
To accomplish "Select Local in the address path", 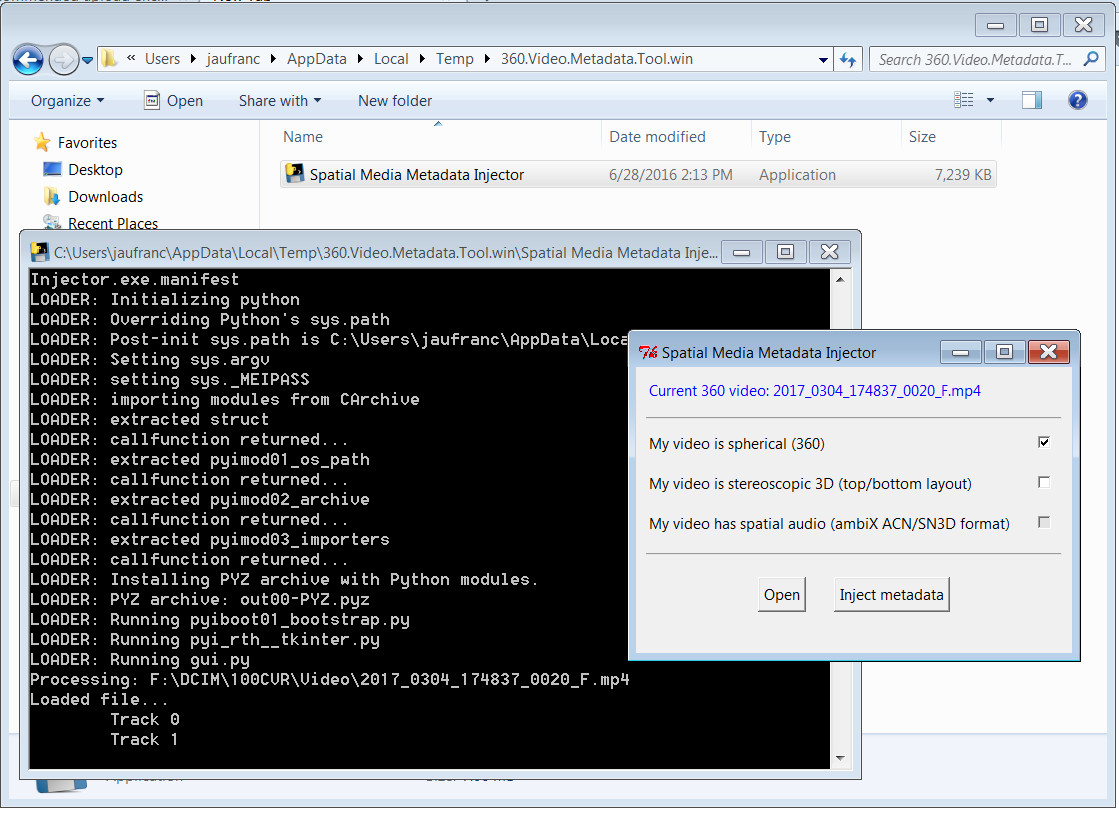I will click(x=391, y=59).
